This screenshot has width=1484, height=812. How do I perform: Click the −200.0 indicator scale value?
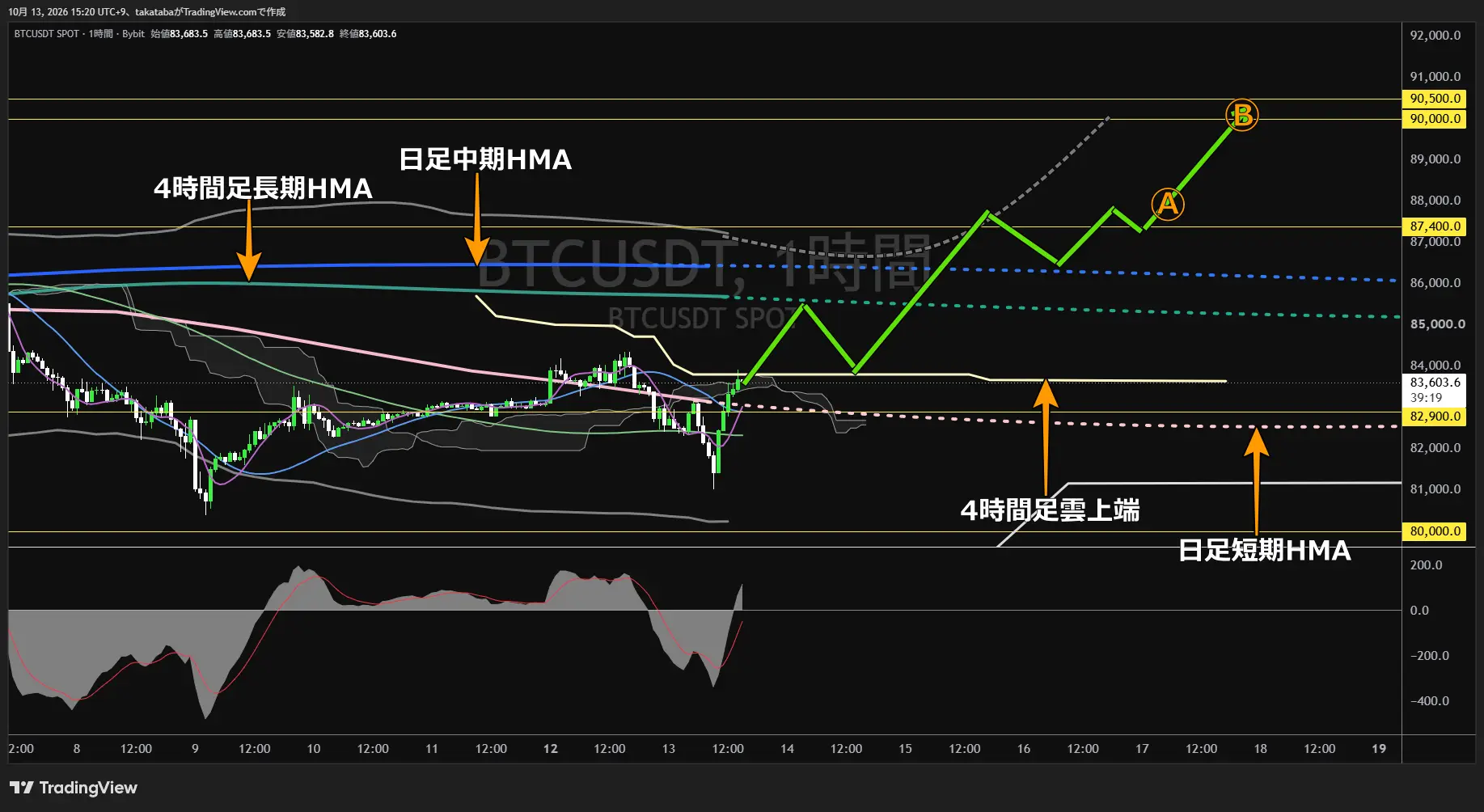point(1430,656)
